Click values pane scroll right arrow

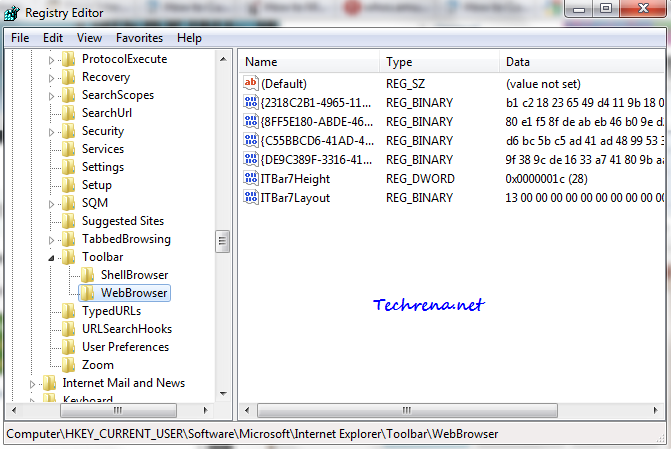[x=656, y=410]
